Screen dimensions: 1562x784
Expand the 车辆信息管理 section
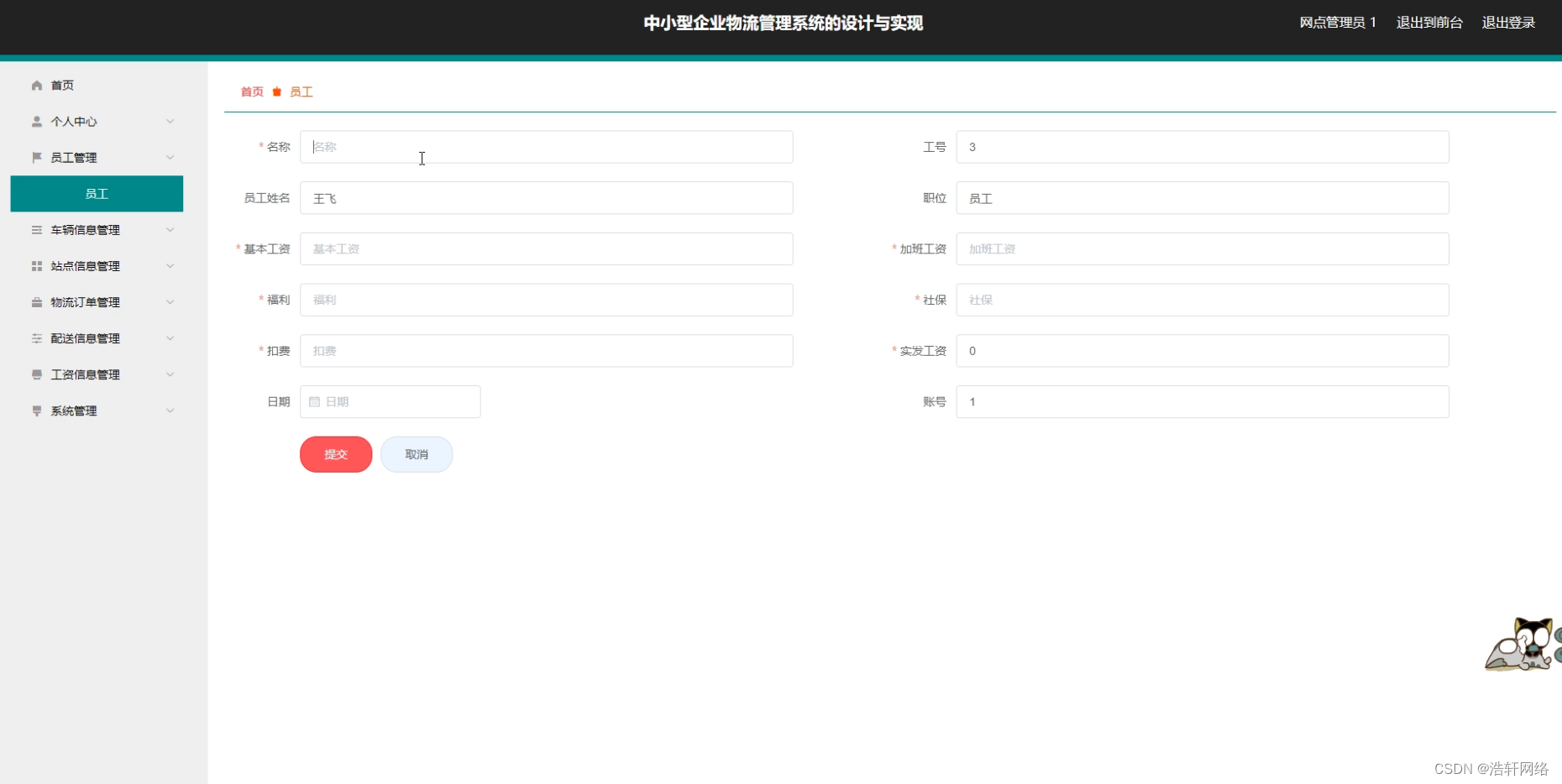[170, 229]
